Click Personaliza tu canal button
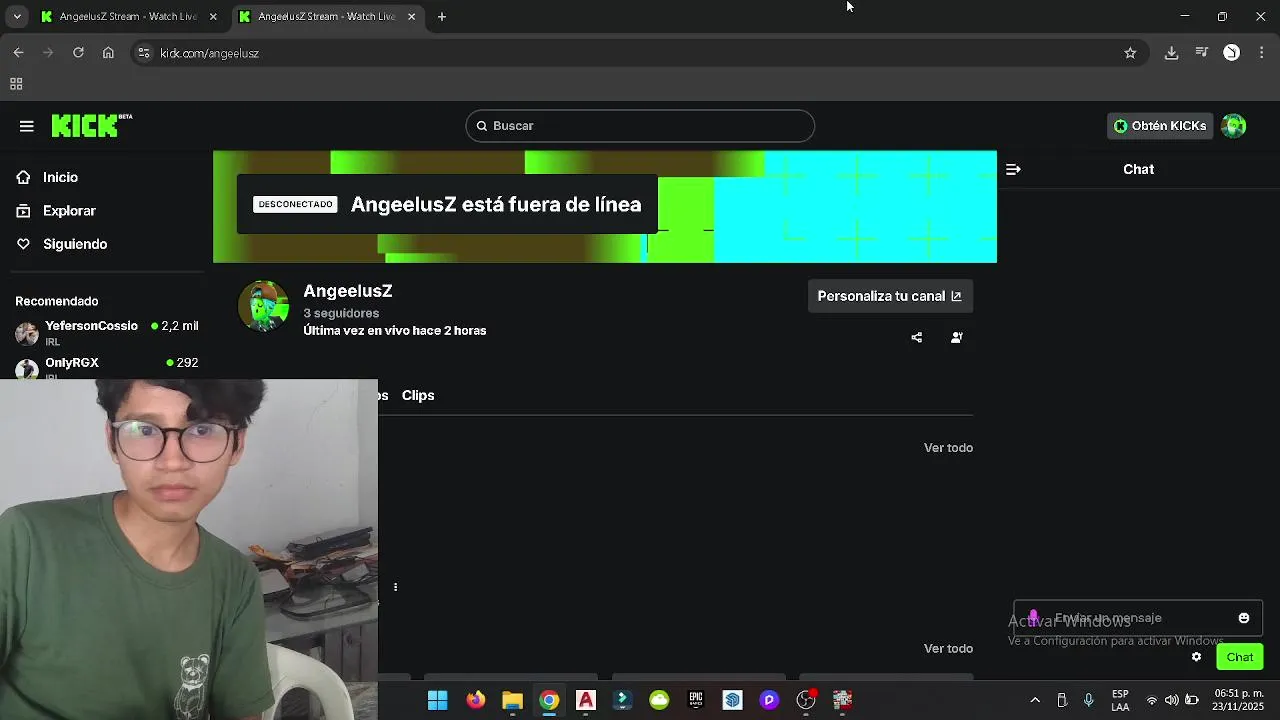Screen dimensions: 1280x720 click(890, 296)
